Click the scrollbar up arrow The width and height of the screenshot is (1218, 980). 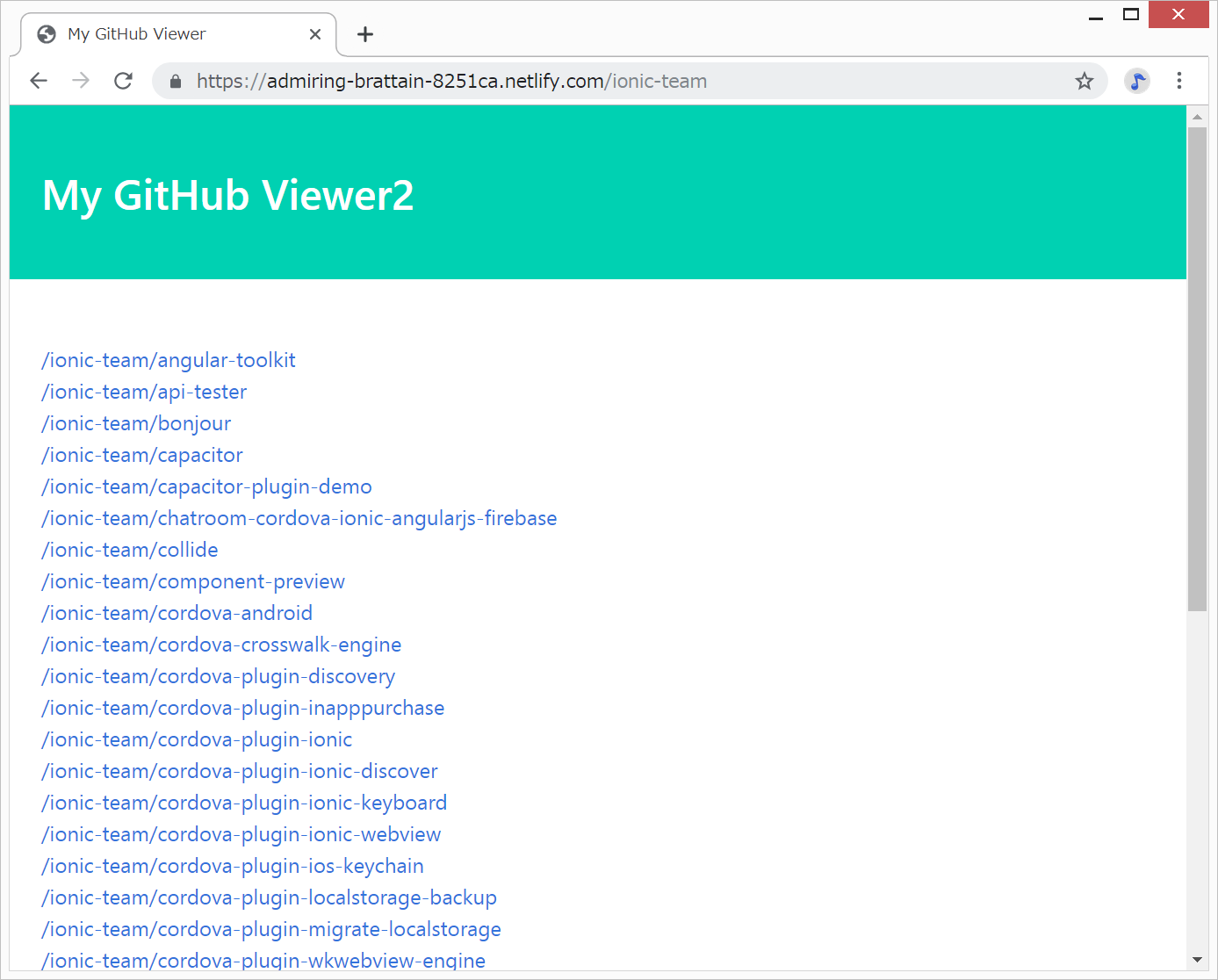click(1197, 116)
